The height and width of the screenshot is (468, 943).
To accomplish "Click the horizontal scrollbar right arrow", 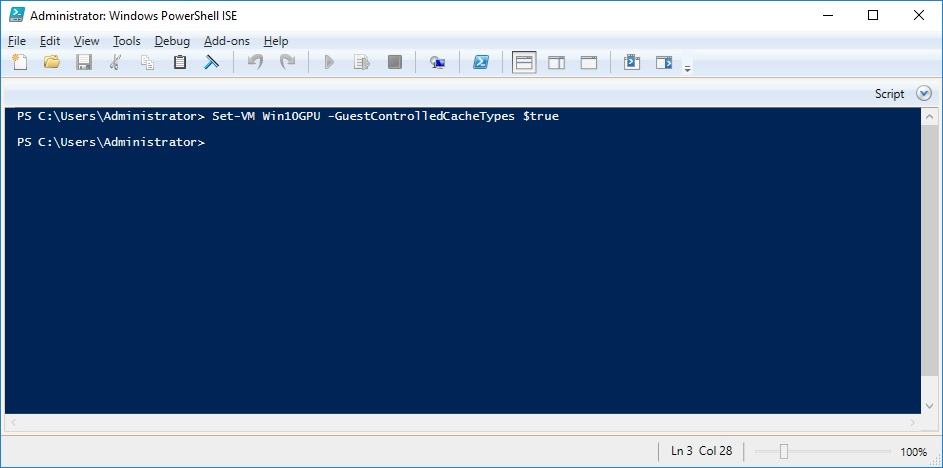I will tap(914, 423).
